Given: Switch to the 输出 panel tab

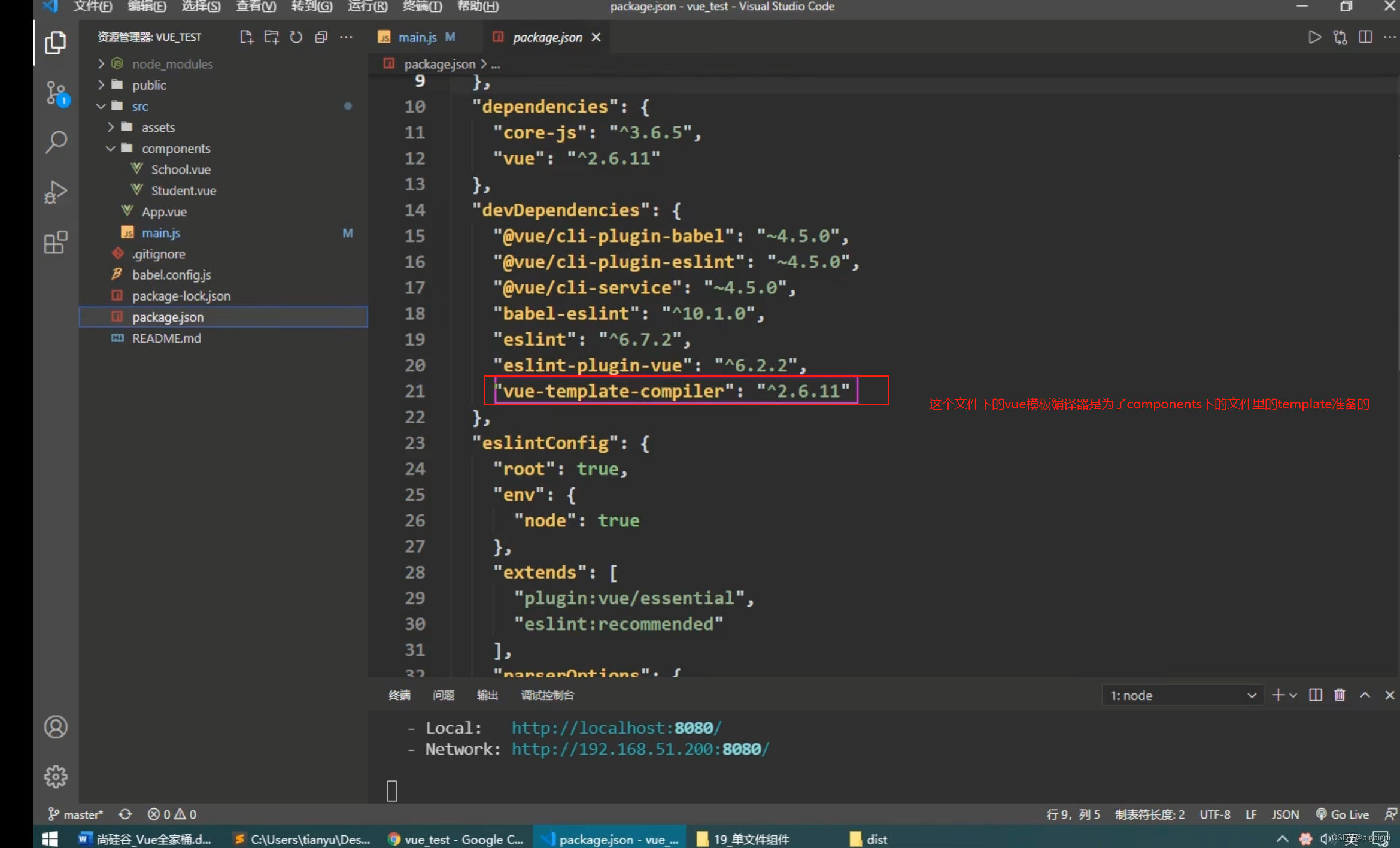Looking at the screenshot, I should (x=487, y=695).
